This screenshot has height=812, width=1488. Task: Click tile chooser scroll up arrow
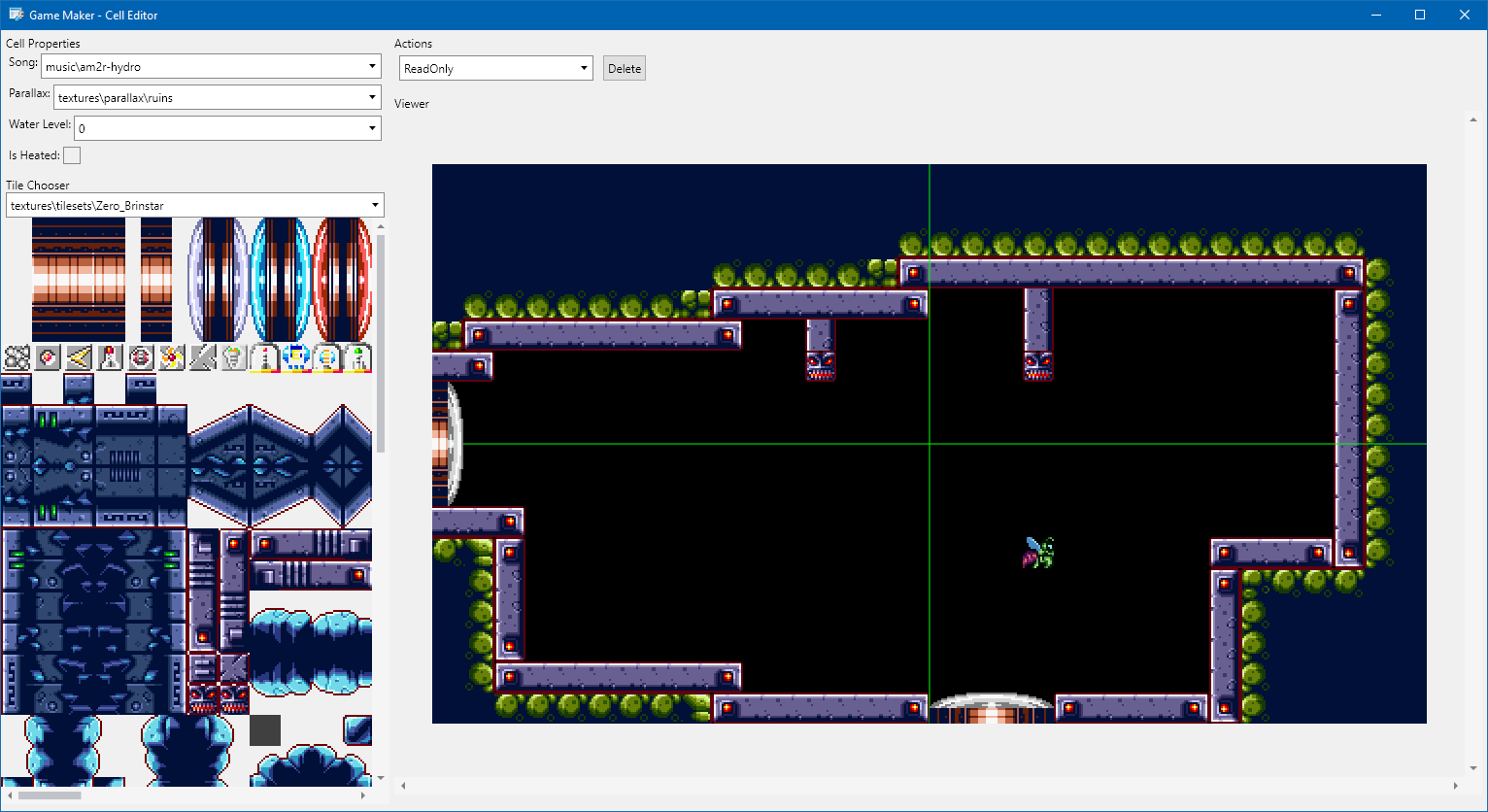(381, 227)
